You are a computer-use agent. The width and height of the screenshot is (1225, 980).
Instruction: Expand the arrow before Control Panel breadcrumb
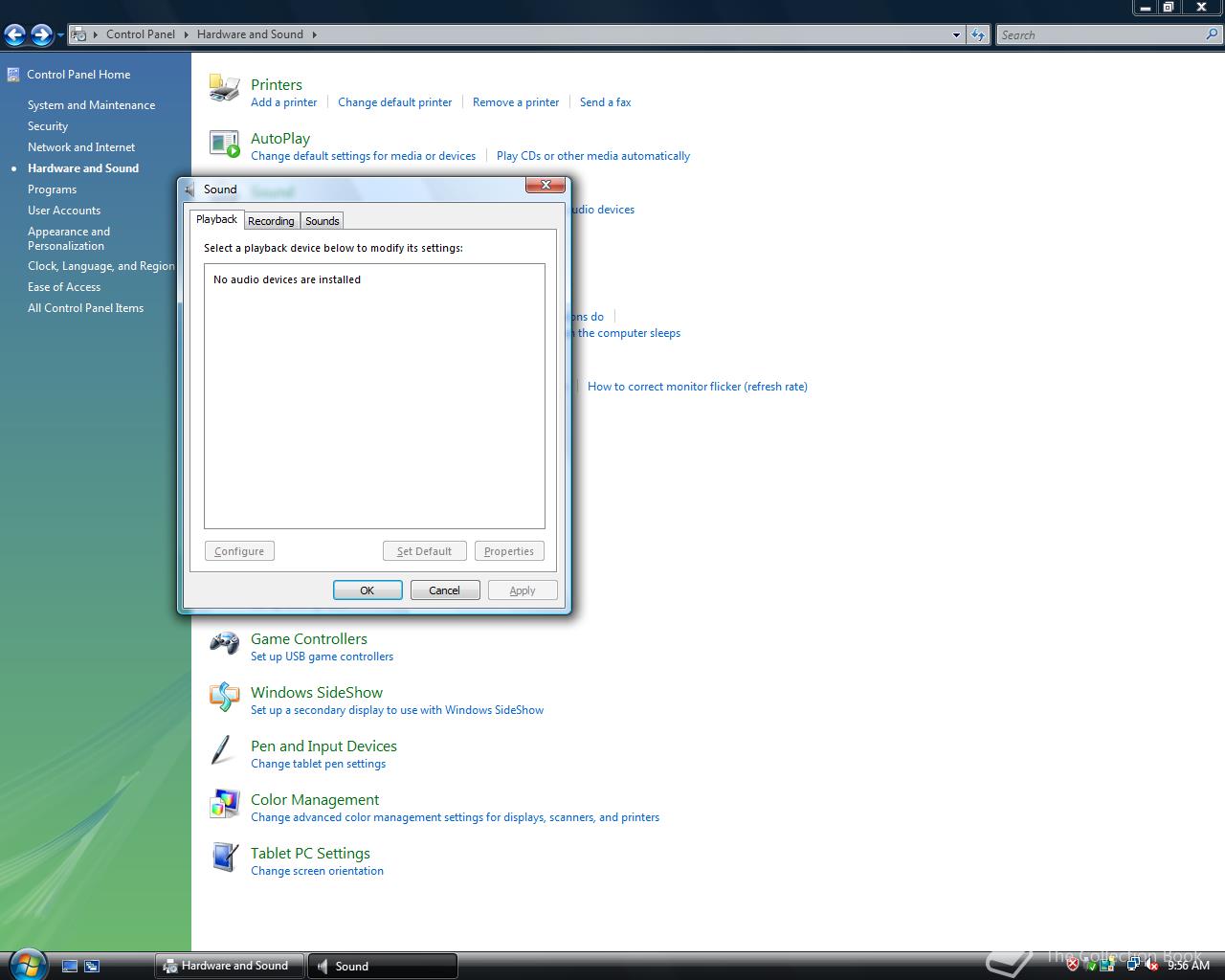(x=96, y=34)
